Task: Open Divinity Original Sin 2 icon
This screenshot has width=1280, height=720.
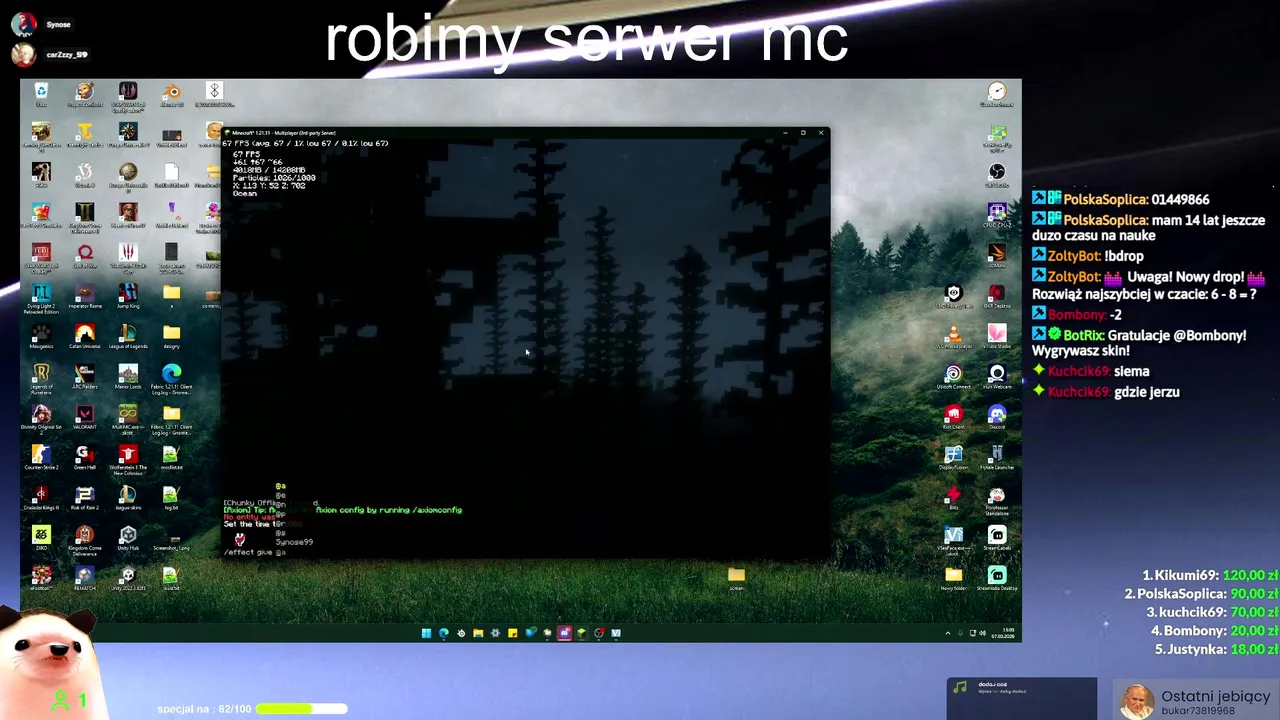Action: pyautogui.click(x=41, y=417)
